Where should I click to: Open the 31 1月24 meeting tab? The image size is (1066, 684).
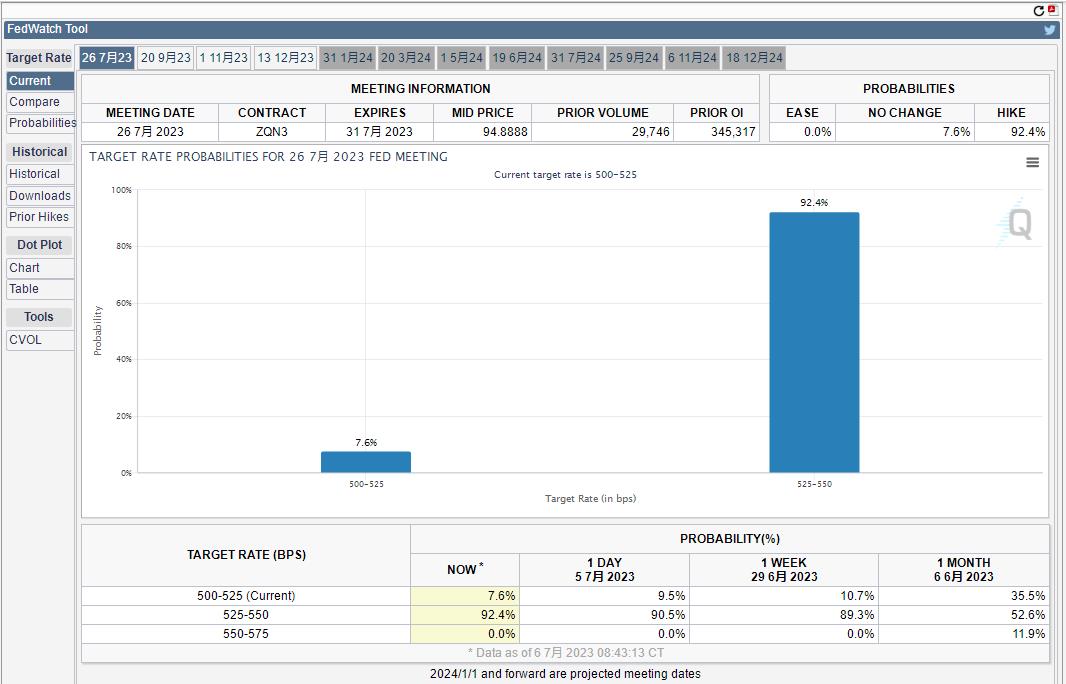347,58
